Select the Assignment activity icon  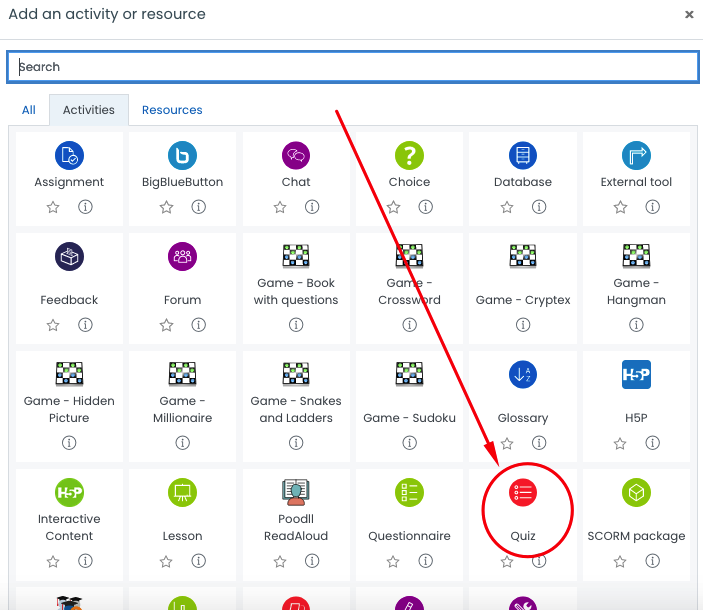click(69, 156)
